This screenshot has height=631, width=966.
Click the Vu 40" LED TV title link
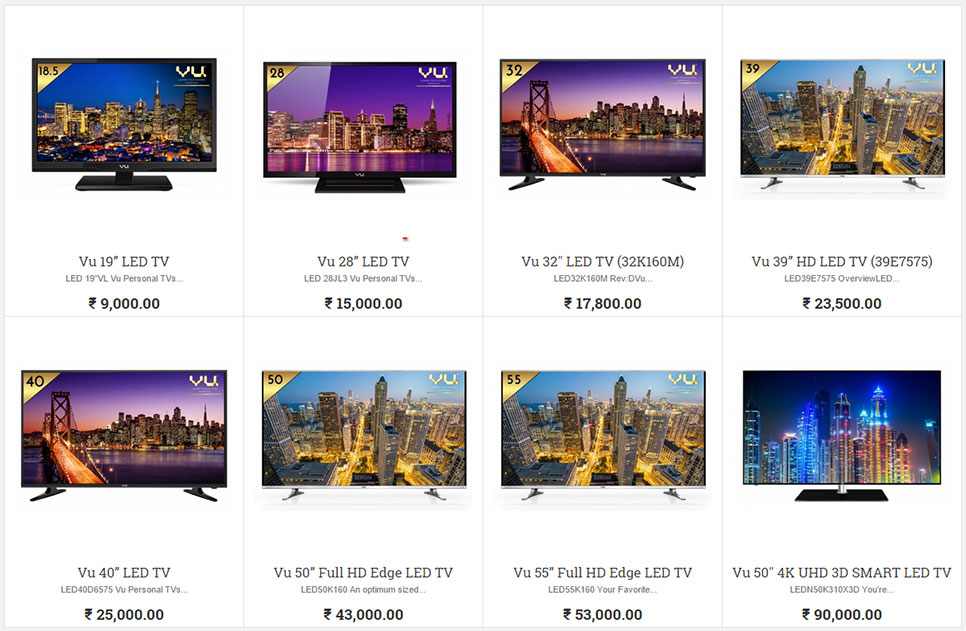(124, 572)
